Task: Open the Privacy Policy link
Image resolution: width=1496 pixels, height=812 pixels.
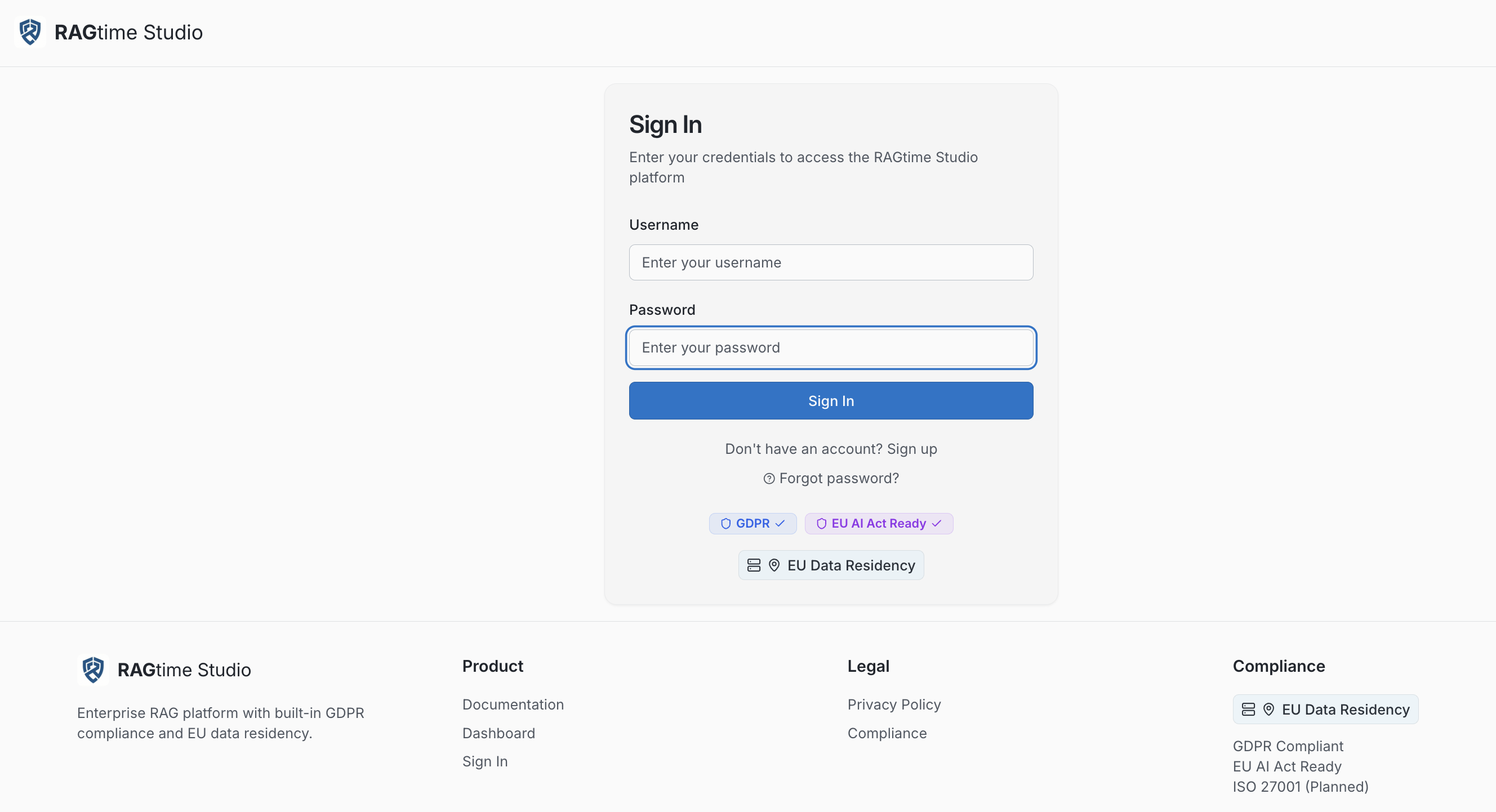Action: (894, 704)
